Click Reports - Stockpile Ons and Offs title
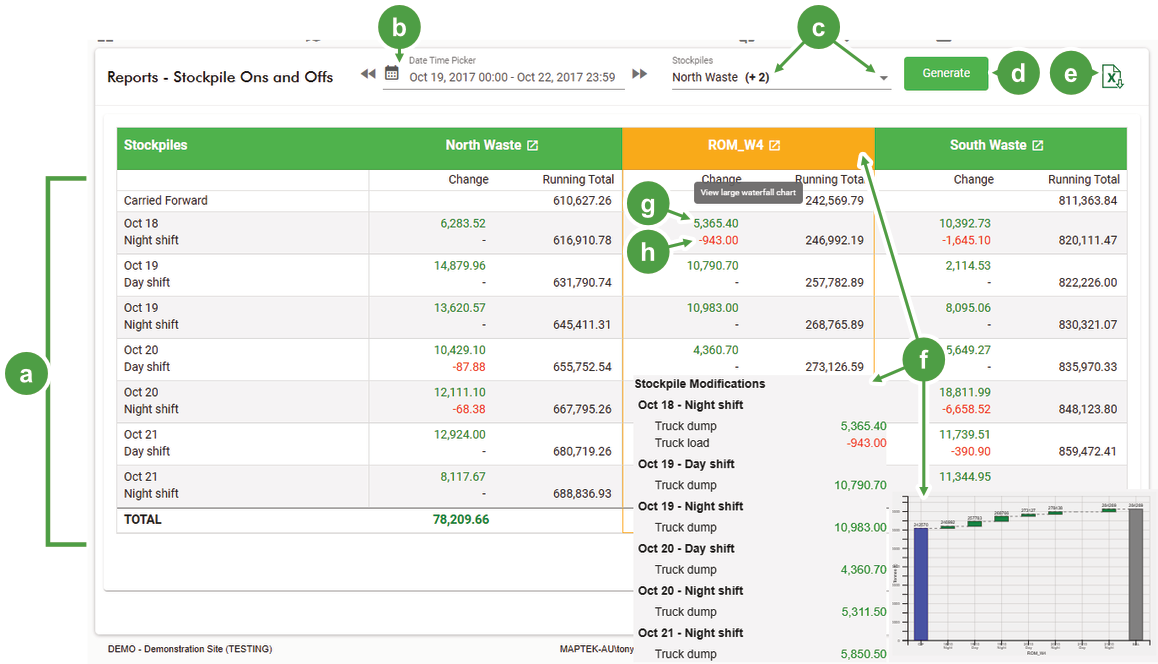This screenshot has height=664, width=1158. tap(220, 78)
